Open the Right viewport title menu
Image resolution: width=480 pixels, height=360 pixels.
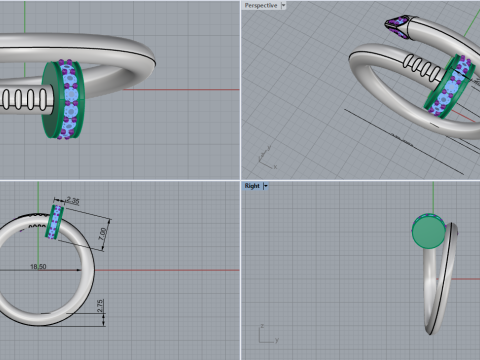point(252,186)
